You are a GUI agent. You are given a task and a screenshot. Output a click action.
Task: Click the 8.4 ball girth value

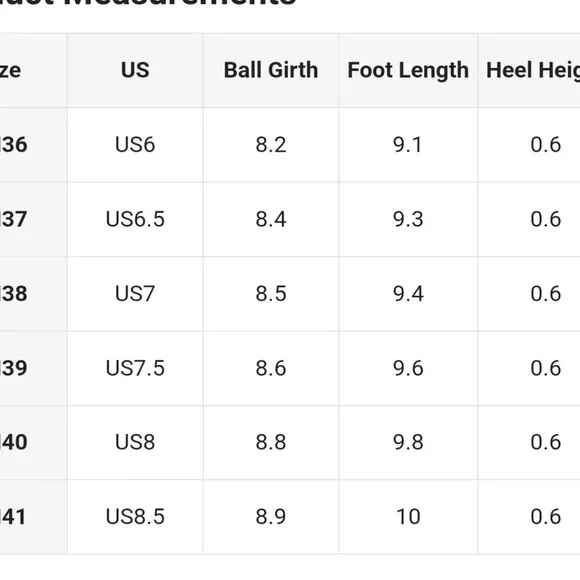pyautogui.click(x=271, y=219)
